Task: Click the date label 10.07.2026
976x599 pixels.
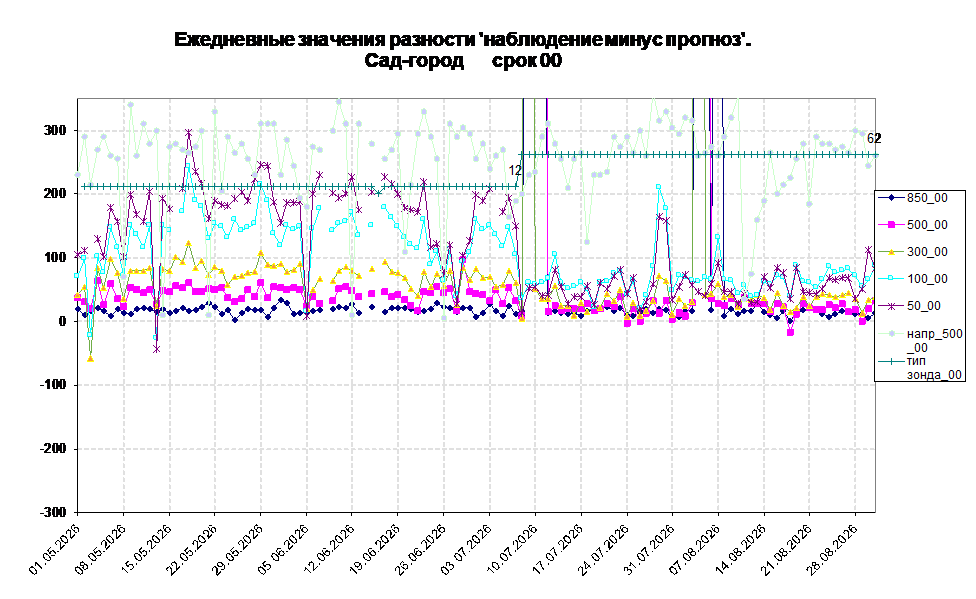Action: click(512, 549)
